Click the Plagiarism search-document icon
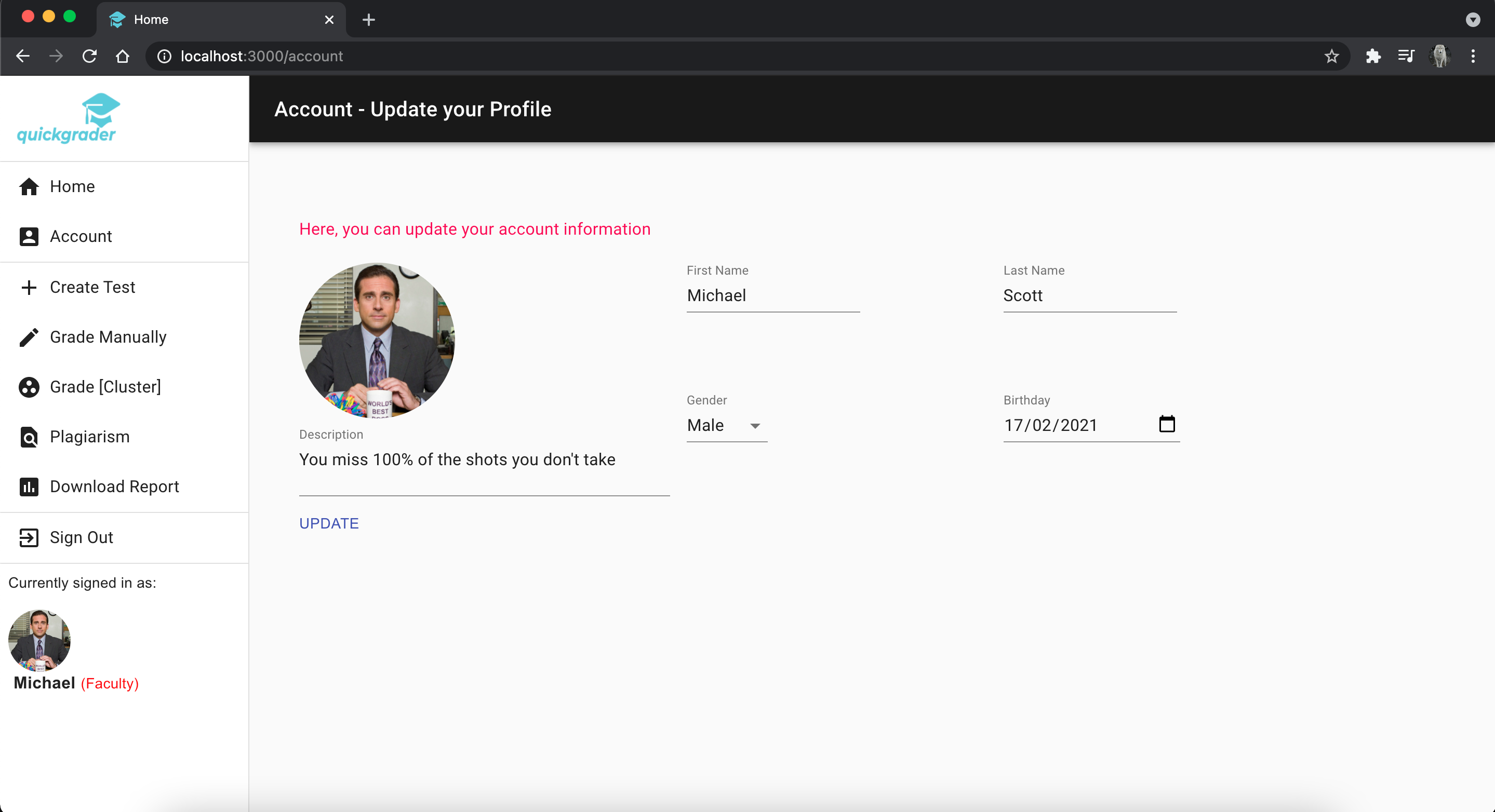This screenshot has width=1495, height=812. 29,437
